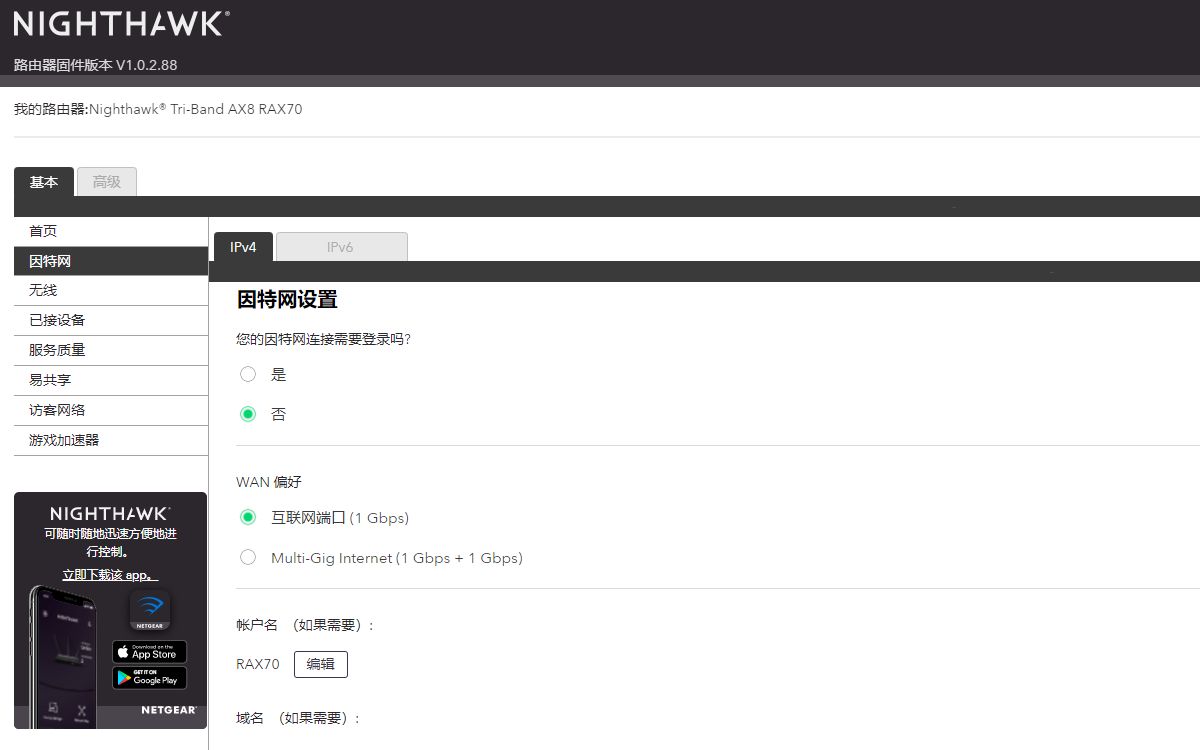This screenshot has height=750, width=1200.
Task: Open the Google Play download badge
Action: (x=149, y=678)
